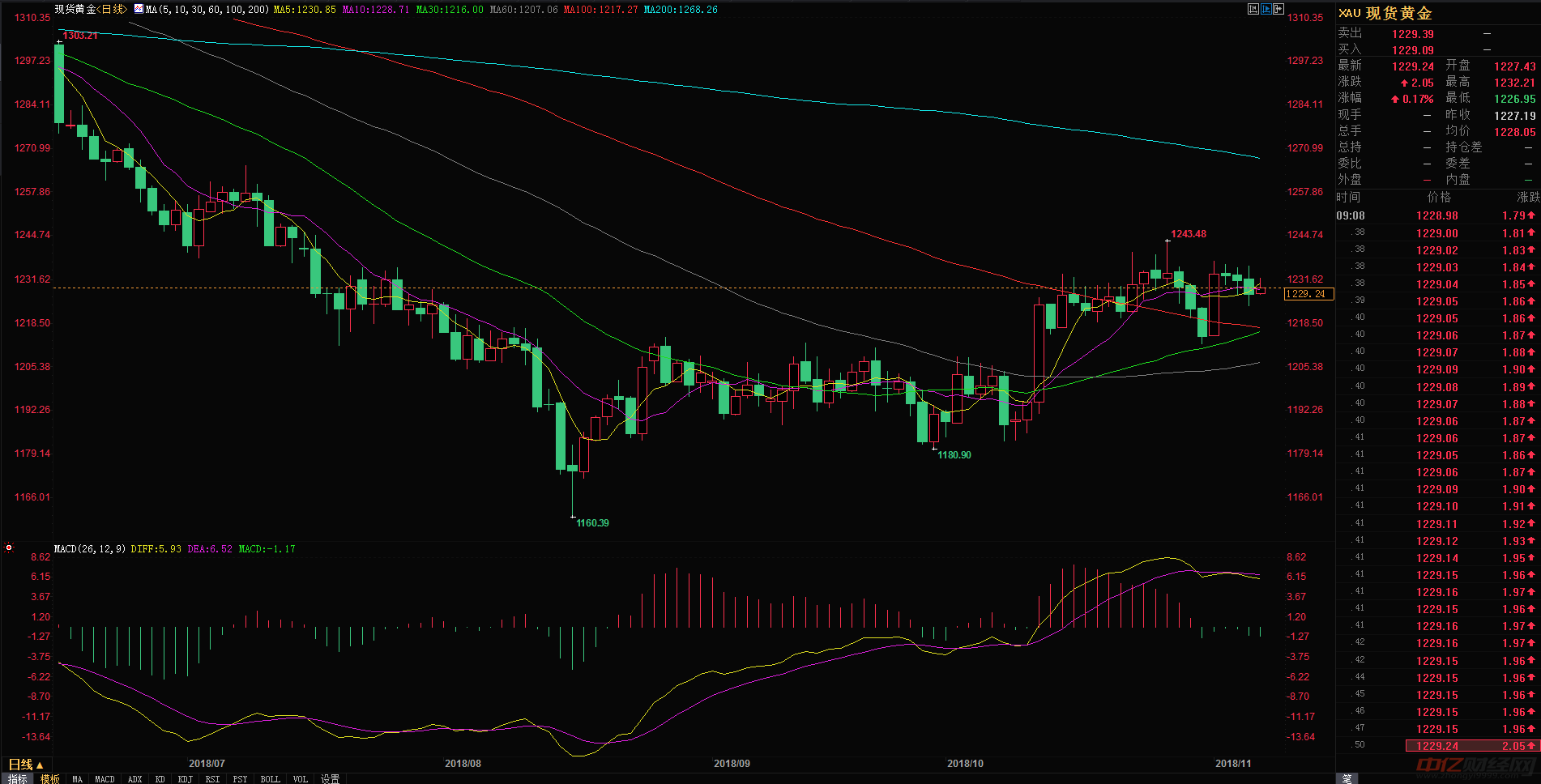The width and height of the screenshot is (1541, 784).
Task: Select the BOLL indicator button
Action: (x=270, y=779)
